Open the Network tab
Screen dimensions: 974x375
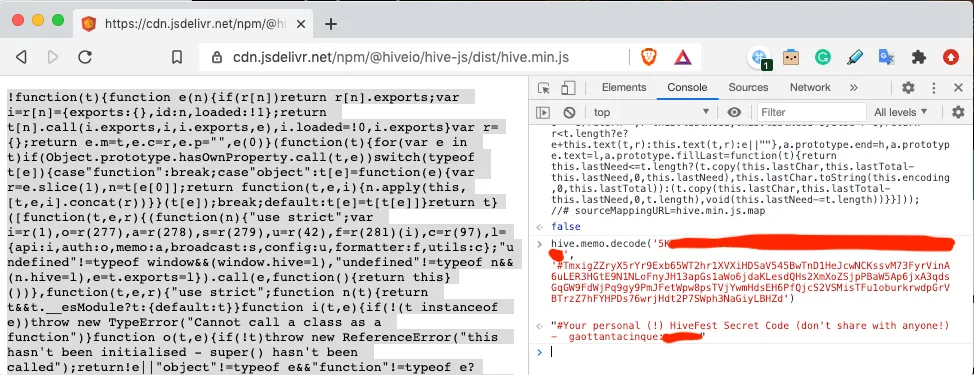pos(810,88)
